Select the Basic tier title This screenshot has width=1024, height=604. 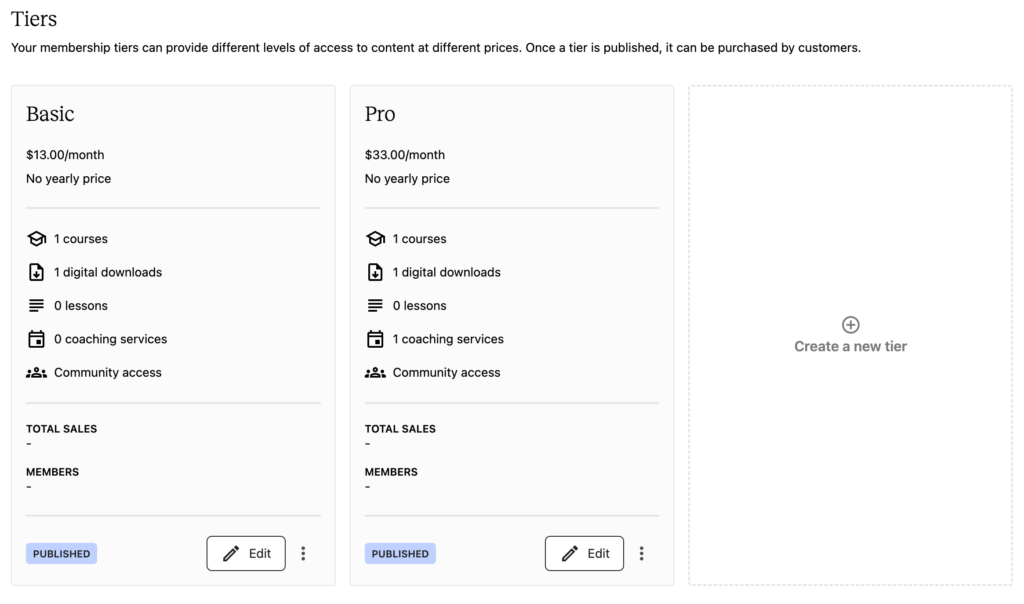(50, 114)
